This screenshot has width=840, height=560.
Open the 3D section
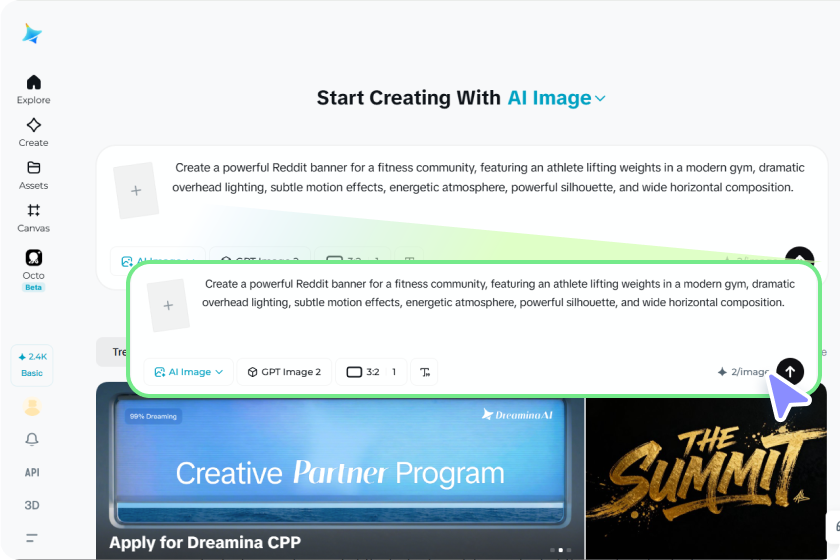32,505
